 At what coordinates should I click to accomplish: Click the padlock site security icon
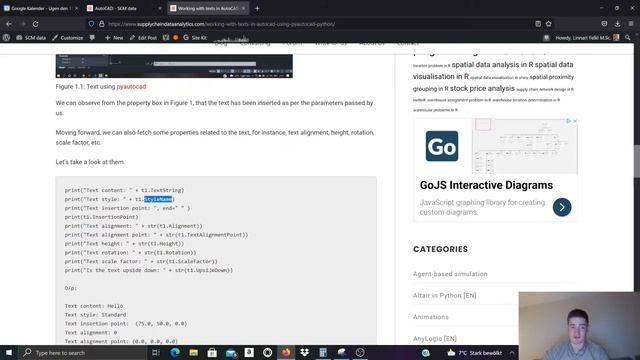coord(102,24)
